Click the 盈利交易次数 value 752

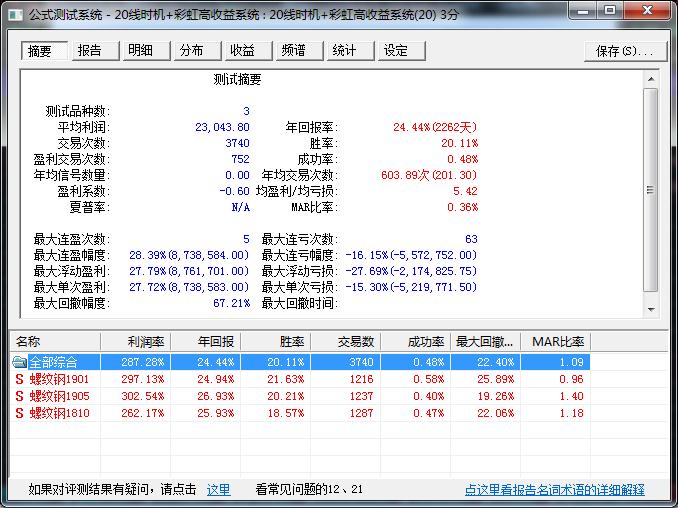pyautogui.click(x=240, y=159)
